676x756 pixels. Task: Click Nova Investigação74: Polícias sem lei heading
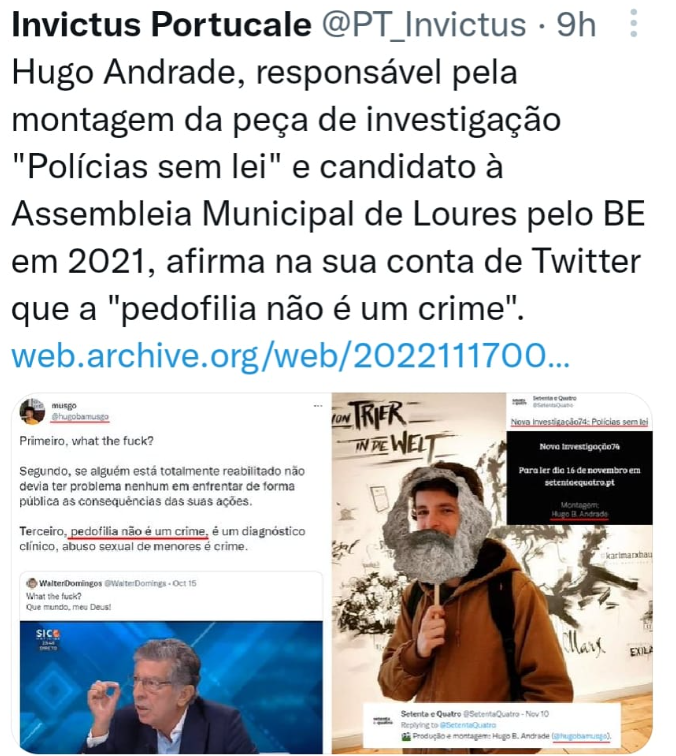579,422
